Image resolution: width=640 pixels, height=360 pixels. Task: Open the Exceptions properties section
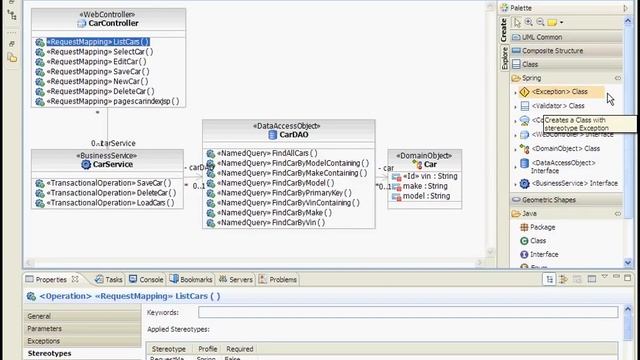point(82,341)
